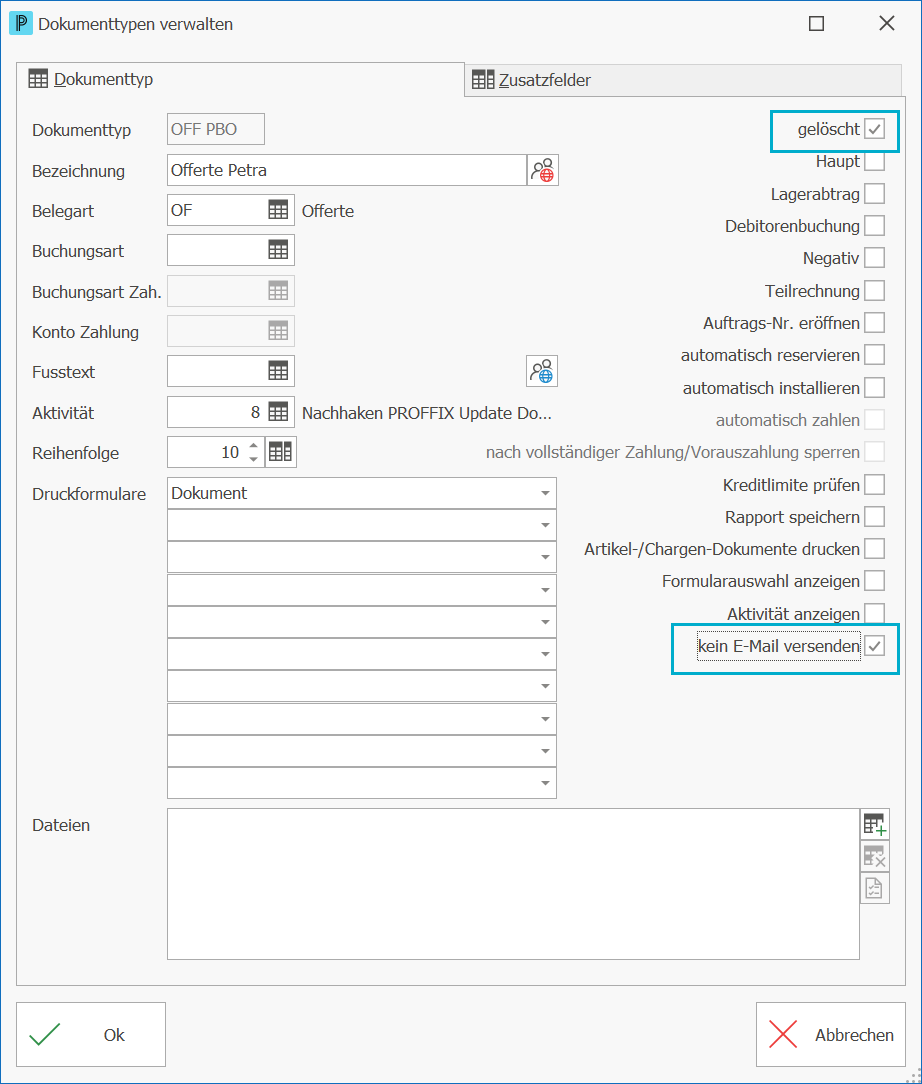This screenshot has height=1084, width=922.
Task: Decrease Reihenfolge value with down arrow
Action: coord(254,460)
